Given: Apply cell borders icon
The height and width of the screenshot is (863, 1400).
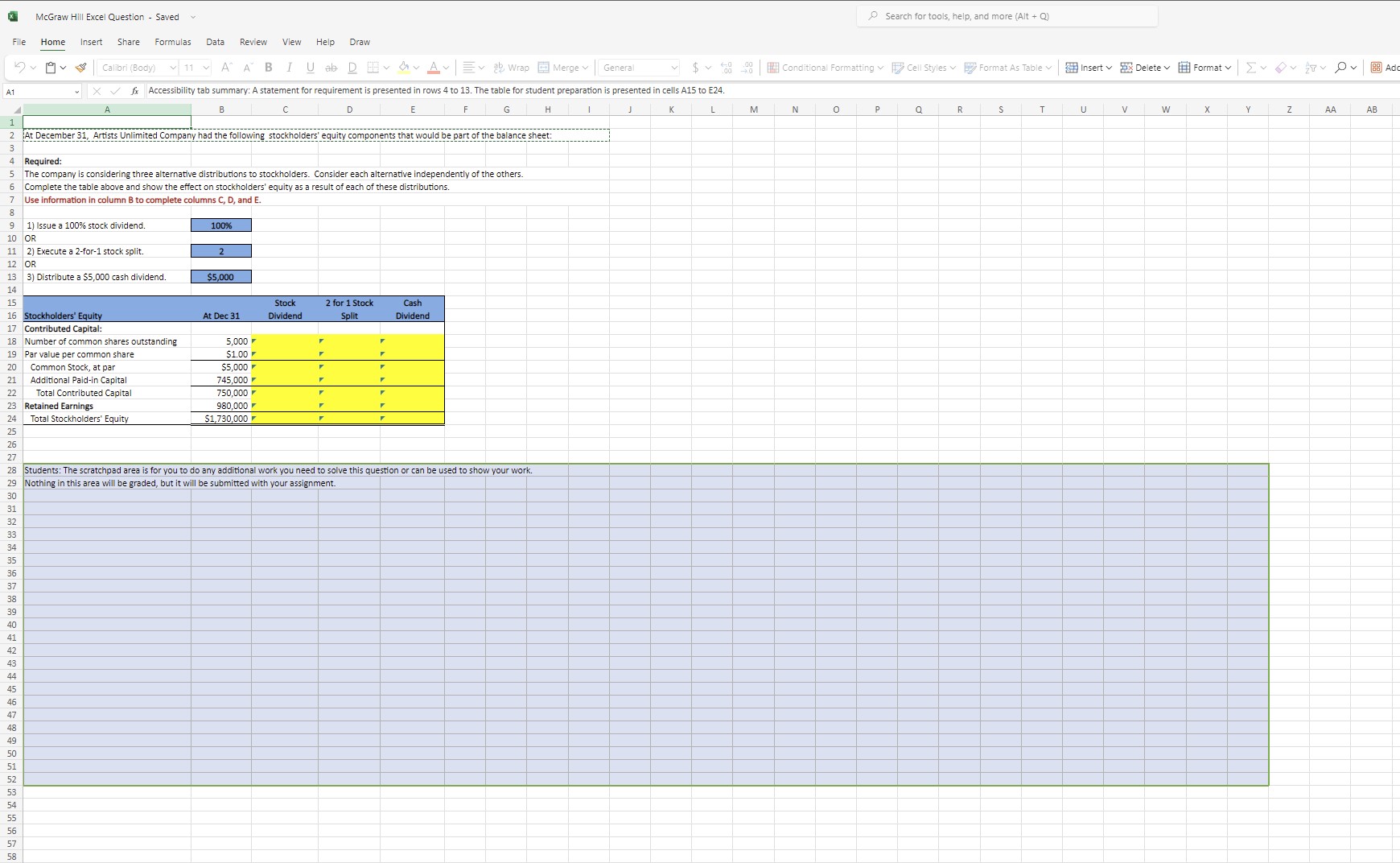Looking at the screenshot, I should [x=373, y=68].
